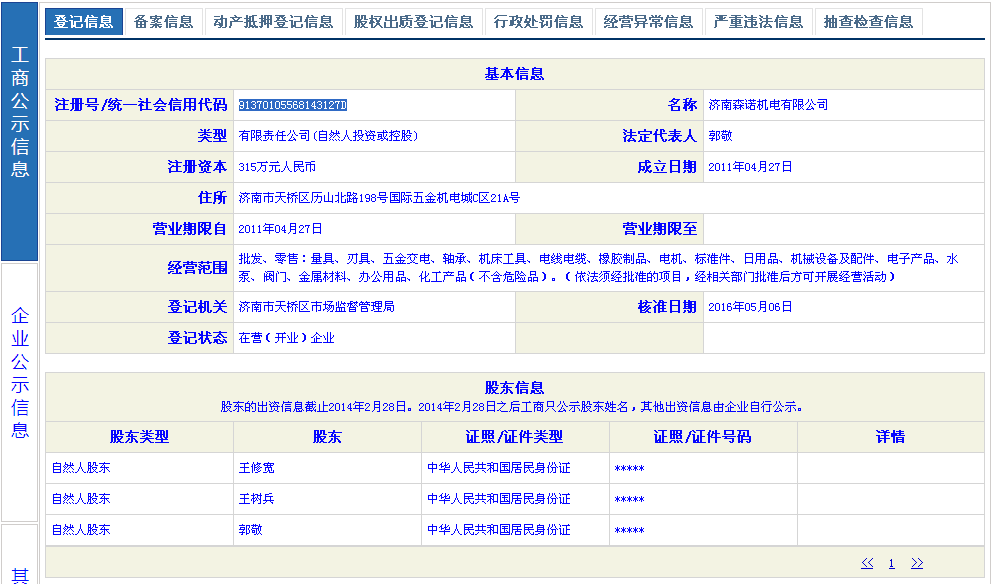Open the 严重违法信息 tab
The image size is (991, 584).
(758, 22)
